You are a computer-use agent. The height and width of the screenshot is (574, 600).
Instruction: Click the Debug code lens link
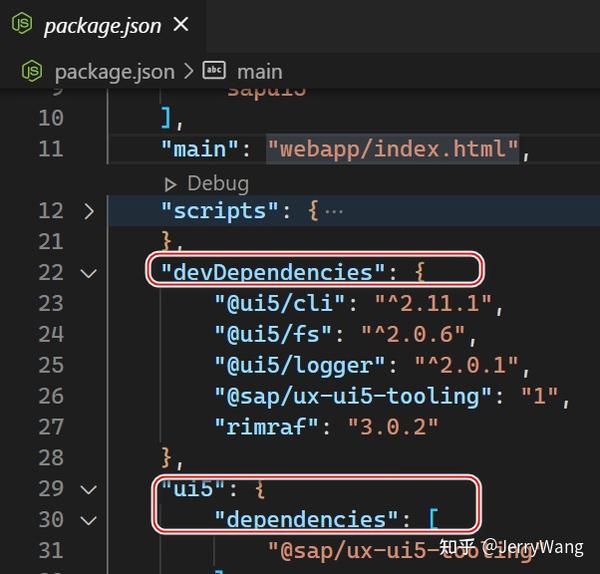[x=218, y=183]
